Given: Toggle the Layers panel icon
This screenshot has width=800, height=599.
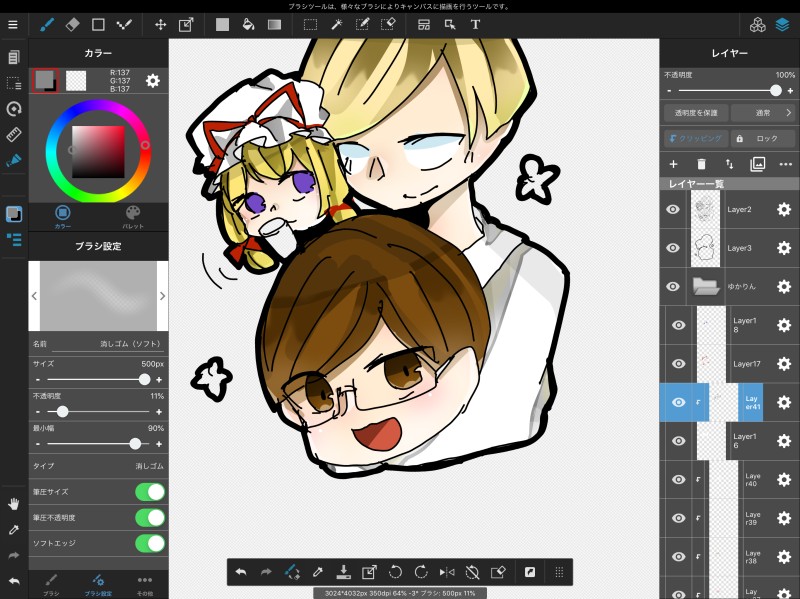Looking at the screenshot, I should (x=783, y=24).
